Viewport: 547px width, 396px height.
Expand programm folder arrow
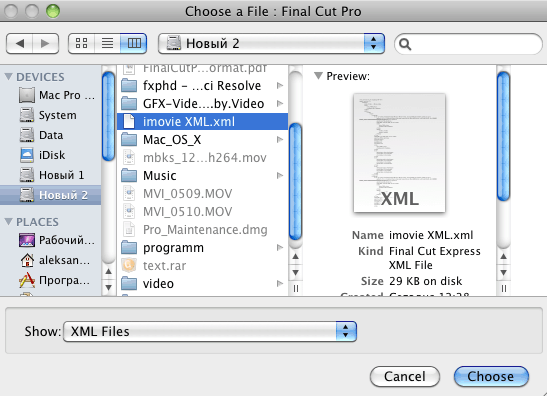280,248
